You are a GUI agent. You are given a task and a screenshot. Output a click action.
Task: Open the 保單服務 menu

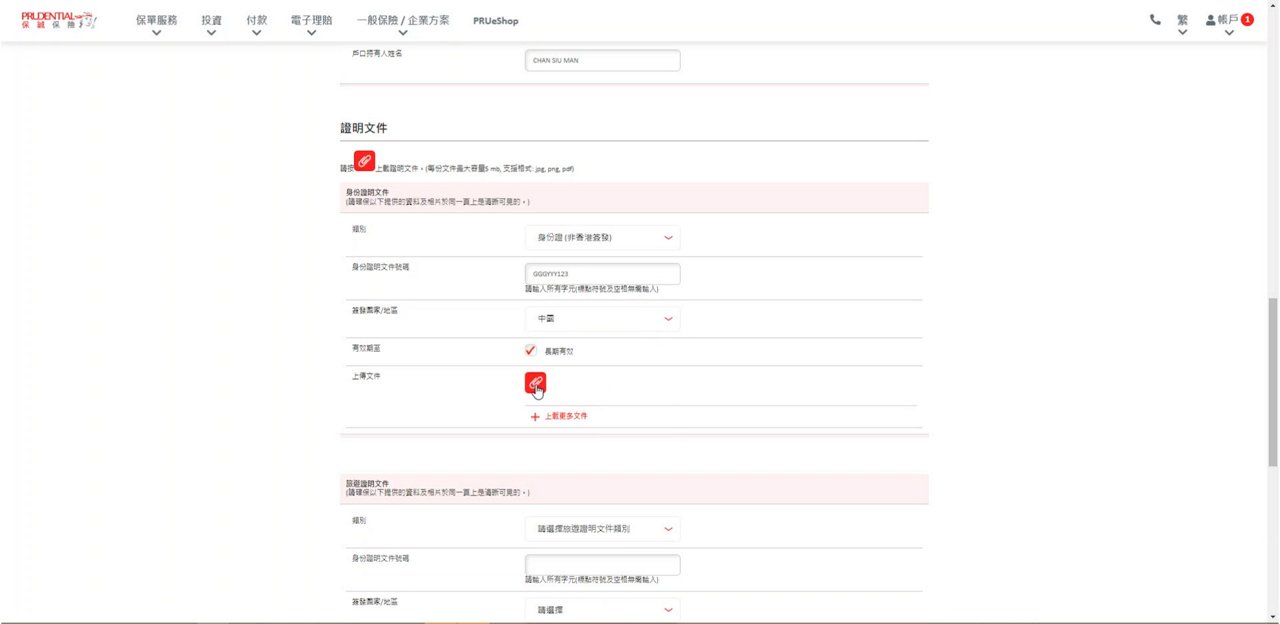coord(156,21)
